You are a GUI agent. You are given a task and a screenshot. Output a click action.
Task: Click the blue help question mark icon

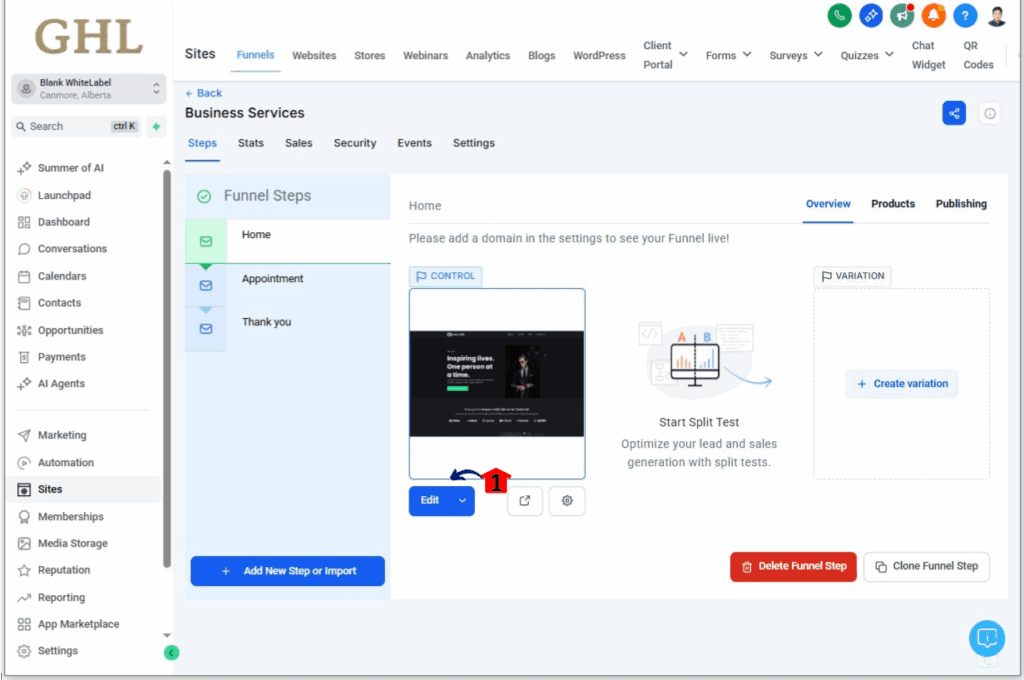[x=965, y=16]
